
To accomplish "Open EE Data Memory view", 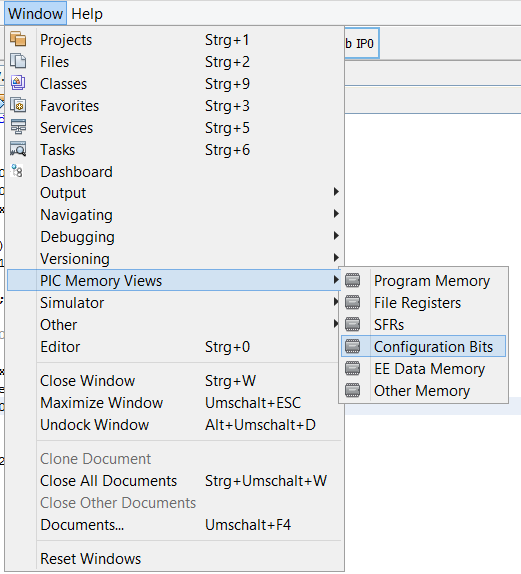I will click(x=424, y=368).
